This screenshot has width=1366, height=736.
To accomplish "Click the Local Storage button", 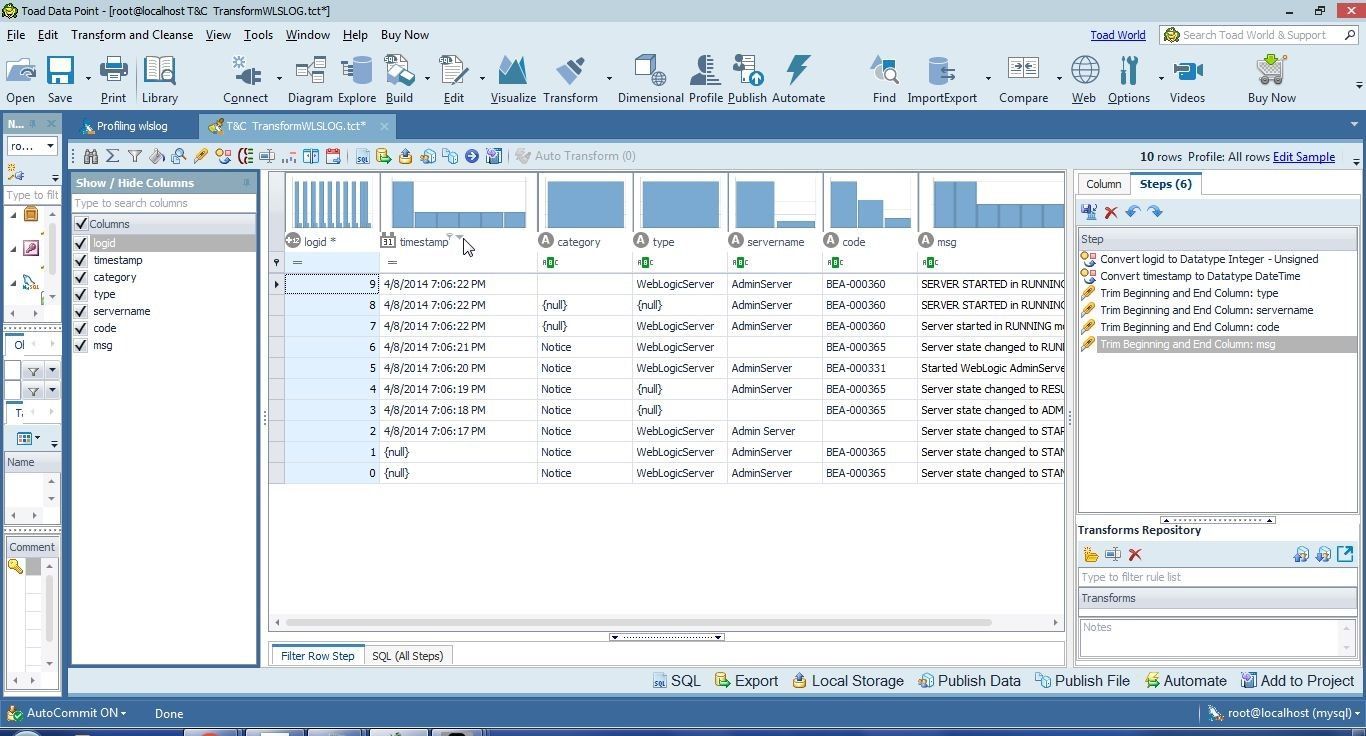I will click(848, 680).
